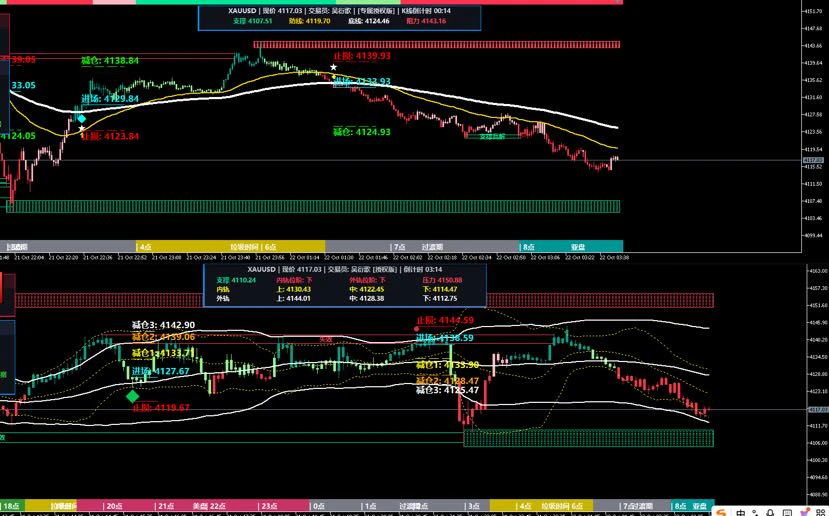
Task: Click 外轨 上: 4144.01 value
Action: [293, 299]
